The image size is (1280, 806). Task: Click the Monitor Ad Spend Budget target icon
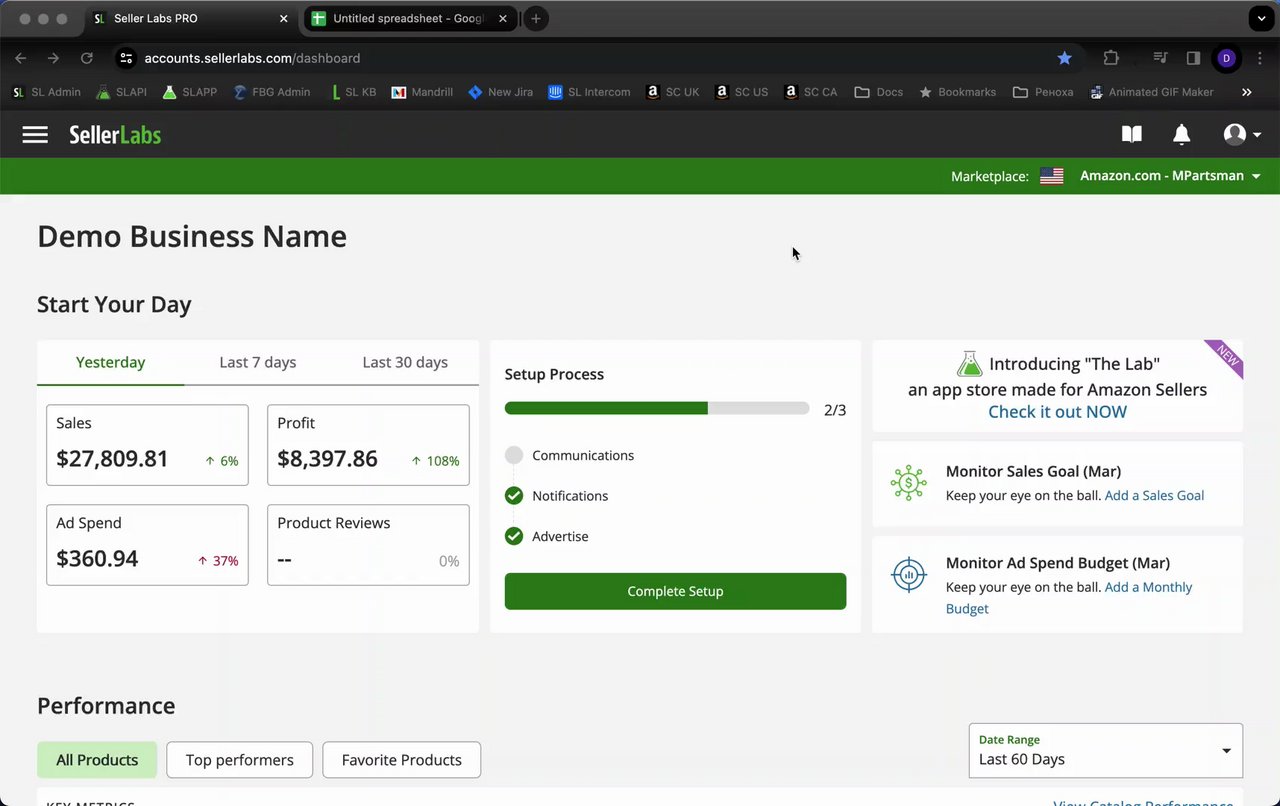[908, 575]
